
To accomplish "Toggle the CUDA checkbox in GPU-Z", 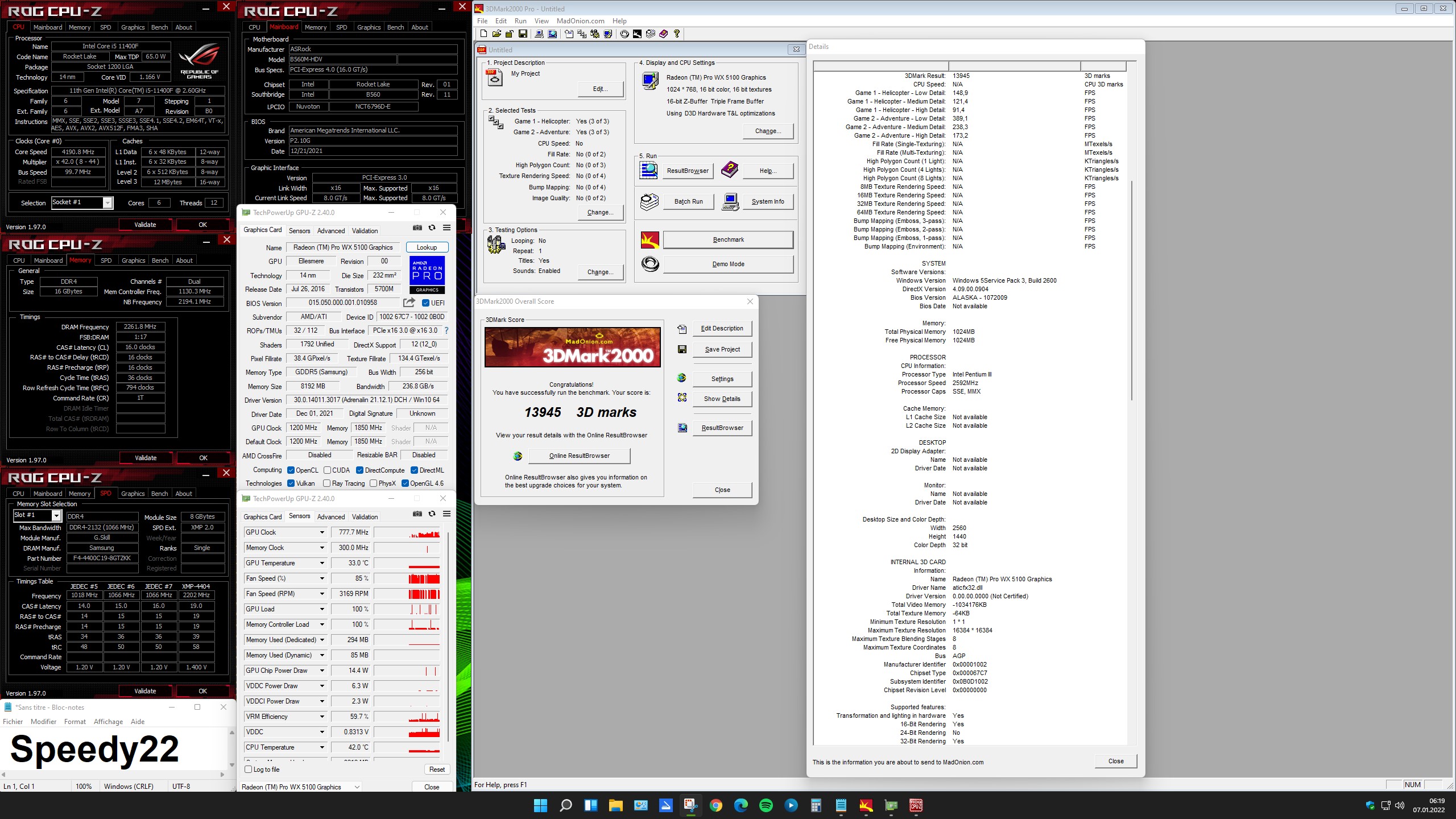I will point(328,470).
